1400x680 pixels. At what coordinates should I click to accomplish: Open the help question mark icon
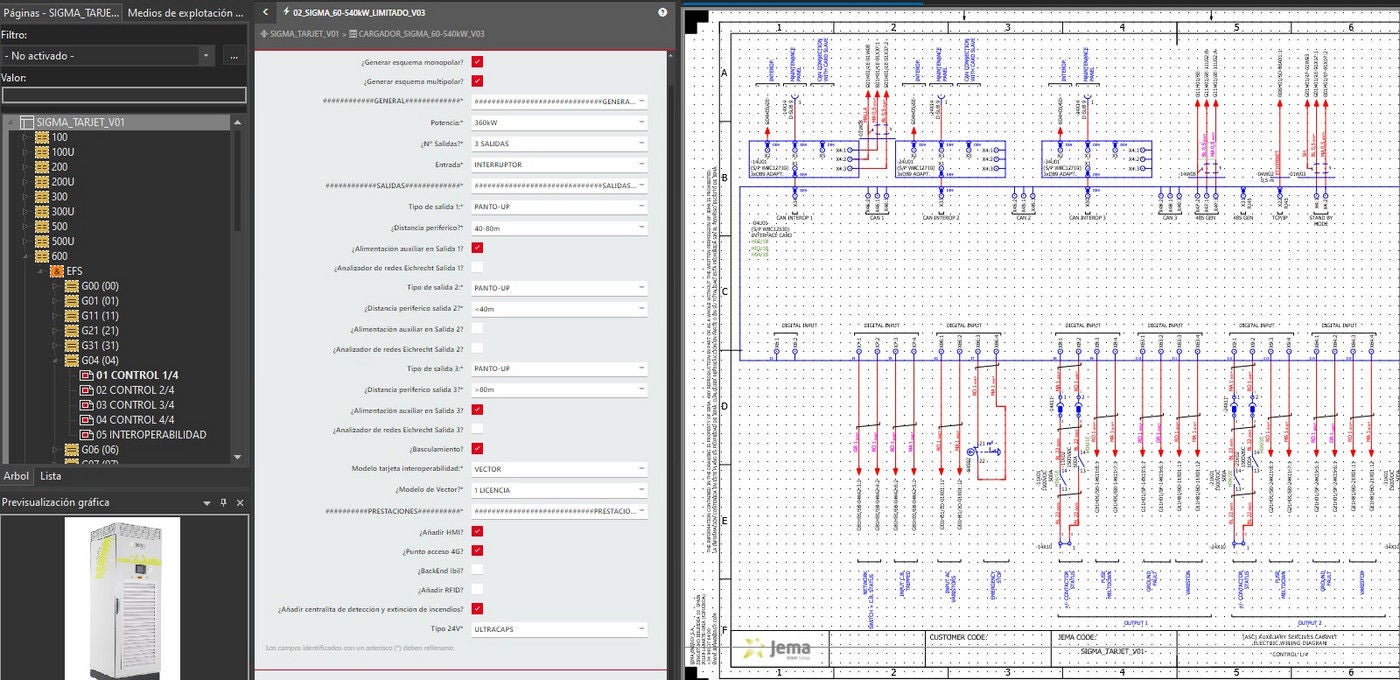(x=662, y=13)
